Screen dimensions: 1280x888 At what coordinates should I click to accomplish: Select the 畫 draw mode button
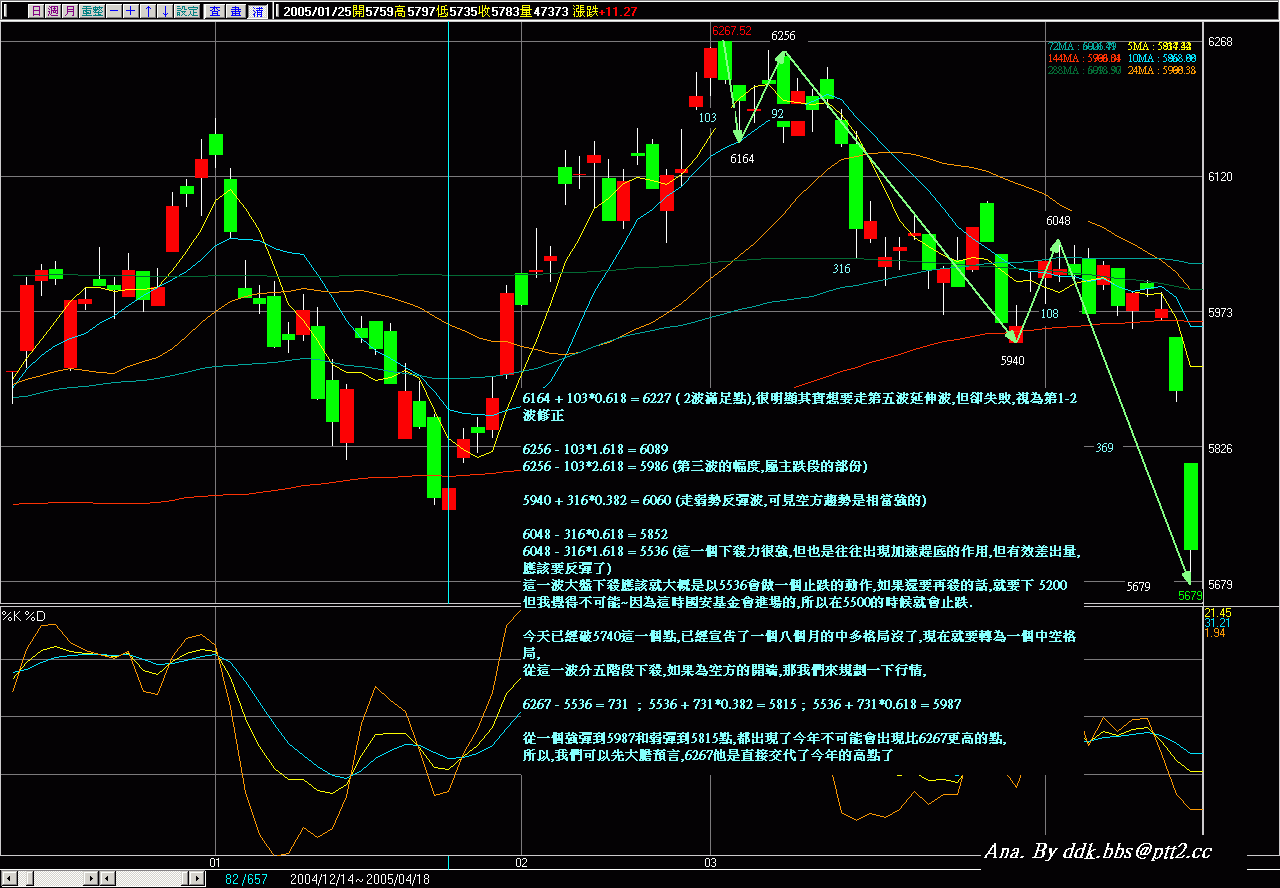pyautogui.click(x=236, y=11)
